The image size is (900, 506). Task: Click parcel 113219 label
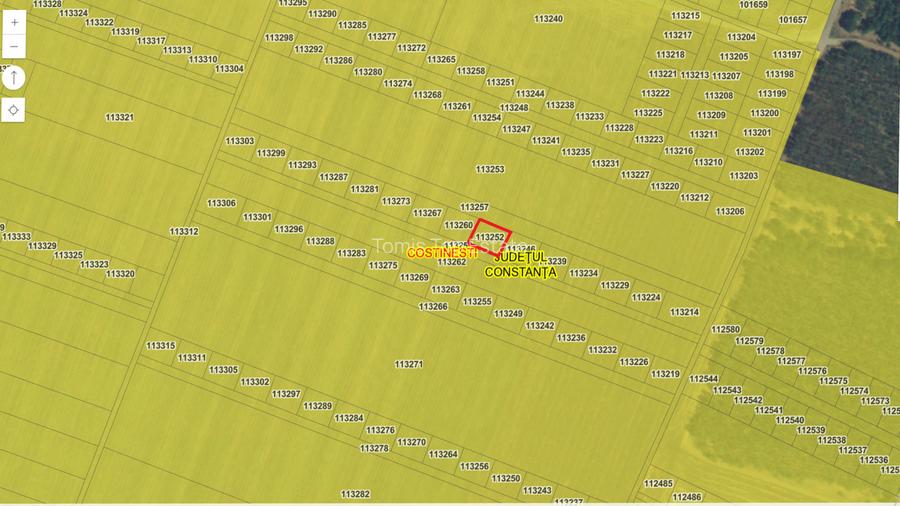coord(665,375)
